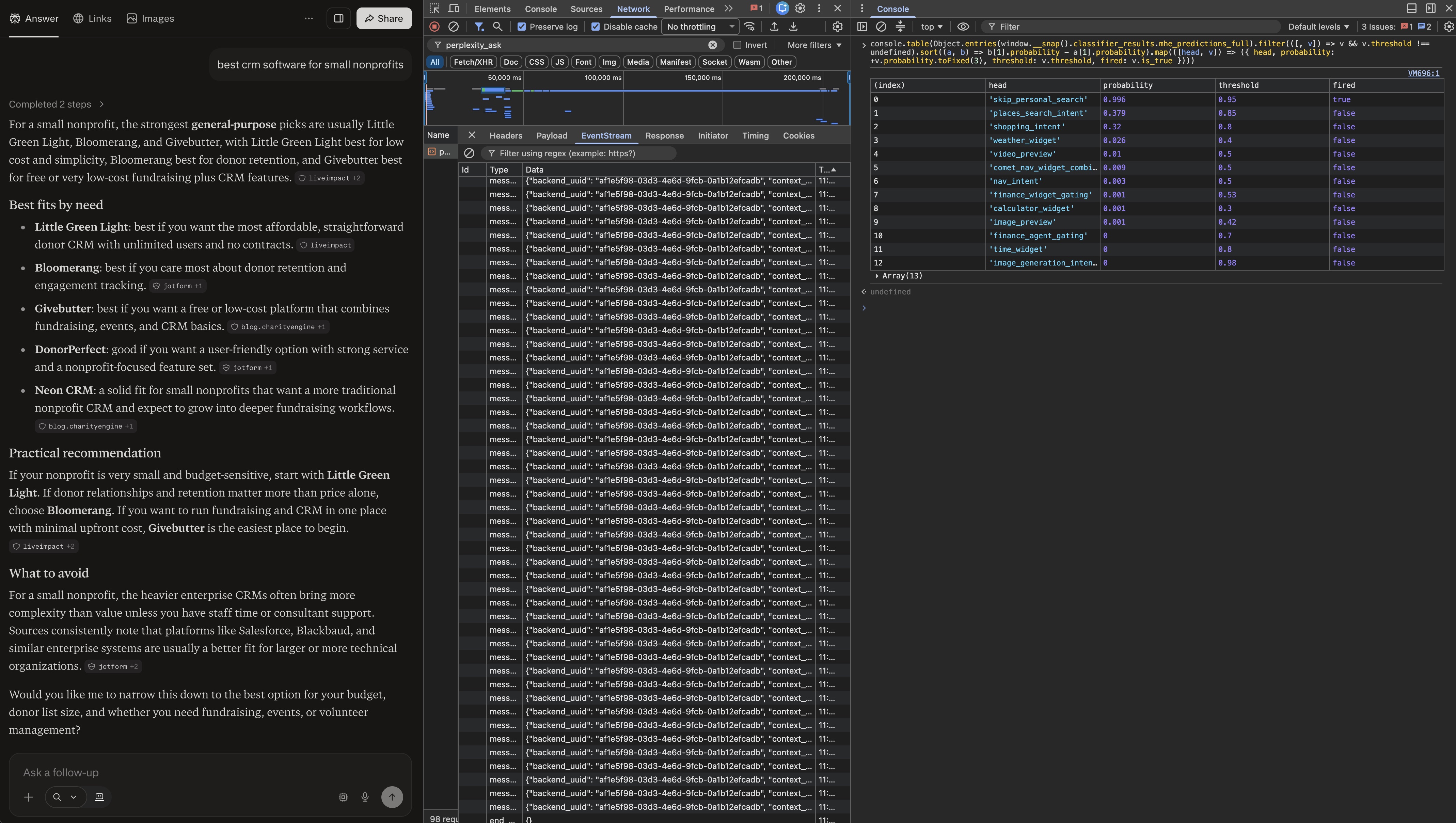Export HAR with download icon
The width and height of the screenshot is (1456, 823).
pyautogui.click(x=793, y=27)
